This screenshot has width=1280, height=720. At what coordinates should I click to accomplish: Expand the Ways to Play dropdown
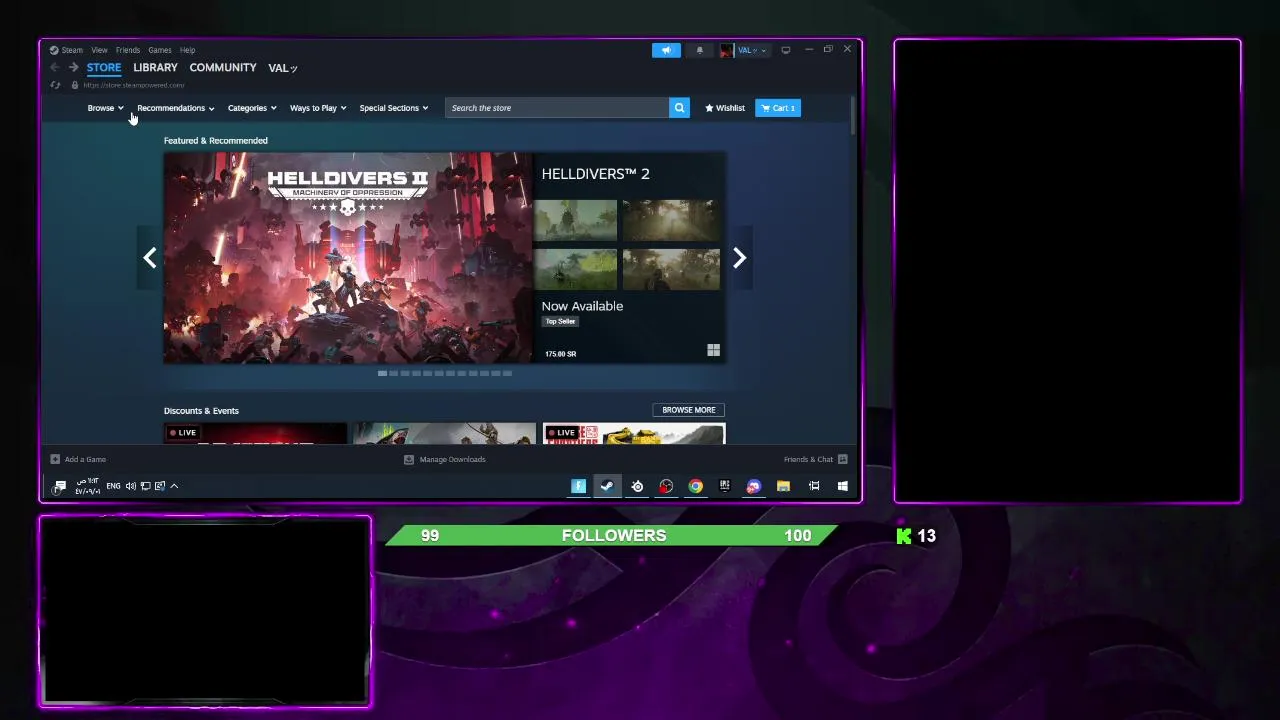click(x=318, y=108)
